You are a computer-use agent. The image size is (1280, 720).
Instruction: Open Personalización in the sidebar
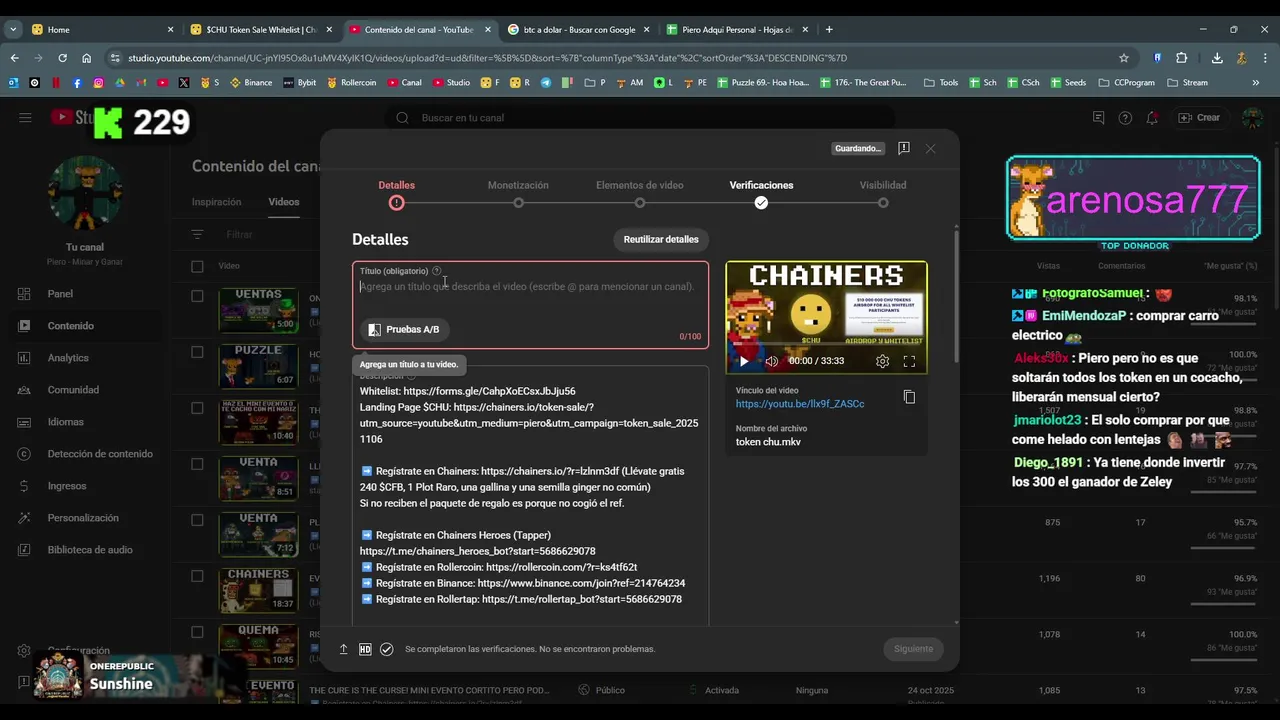coord(82,518)
